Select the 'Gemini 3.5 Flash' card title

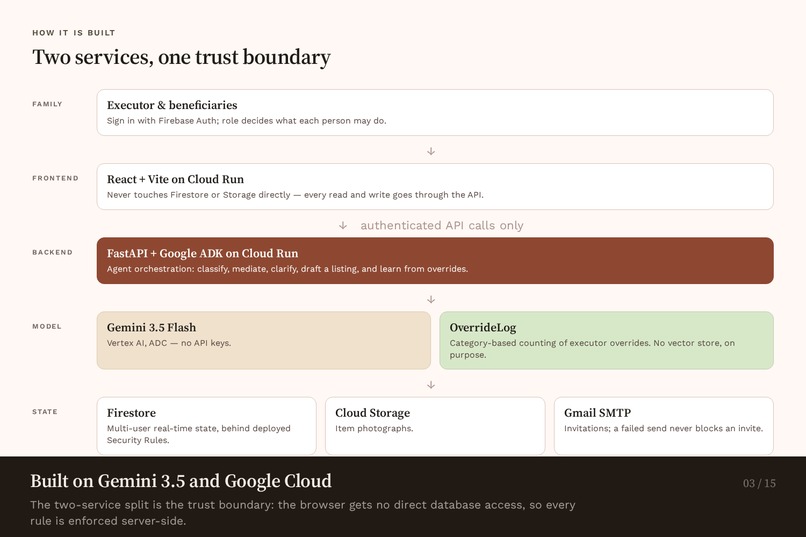tap(151, 327)
